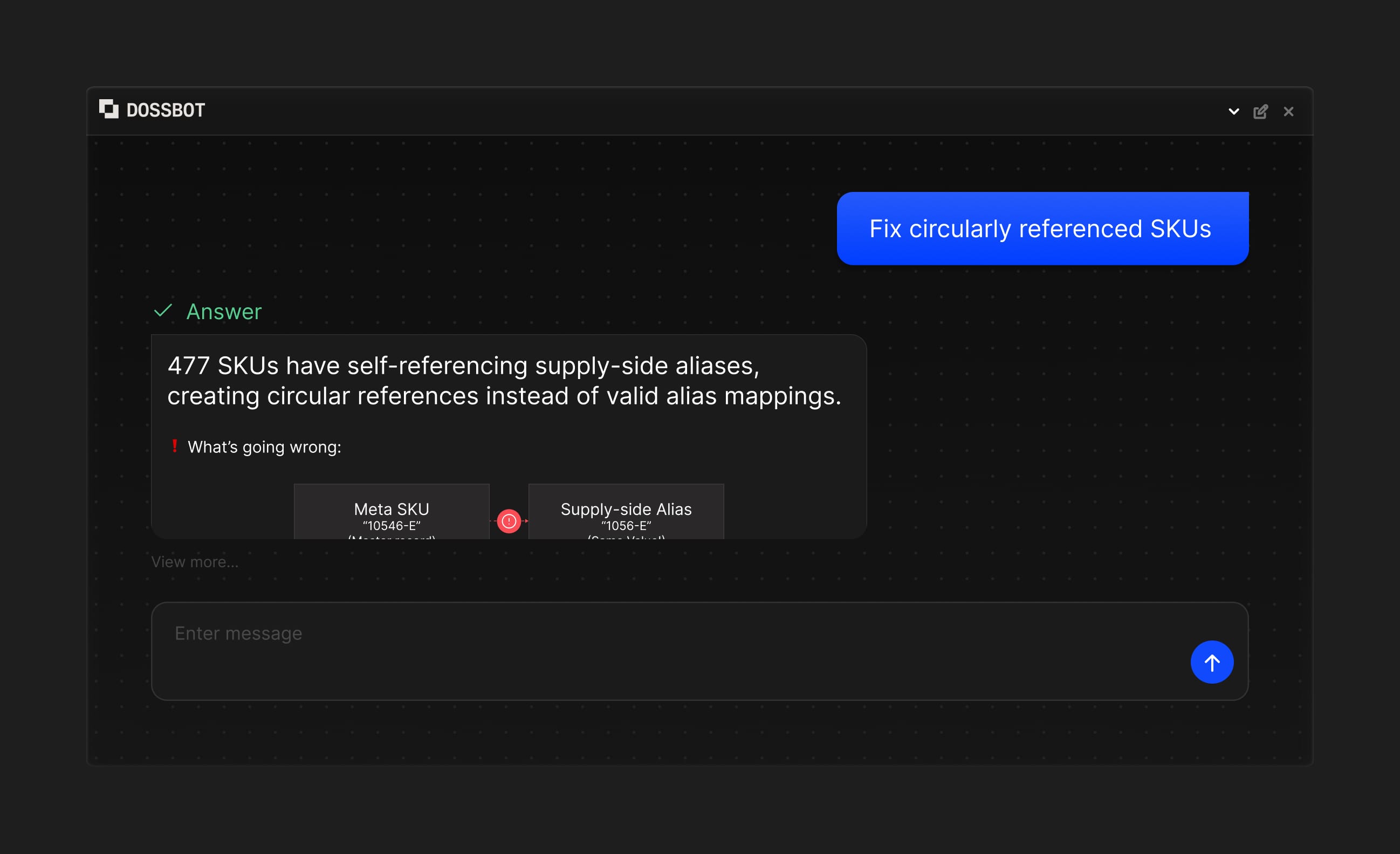Expand the View more section
This screenshot has width=1400, height=854.
tap(195, 561)
